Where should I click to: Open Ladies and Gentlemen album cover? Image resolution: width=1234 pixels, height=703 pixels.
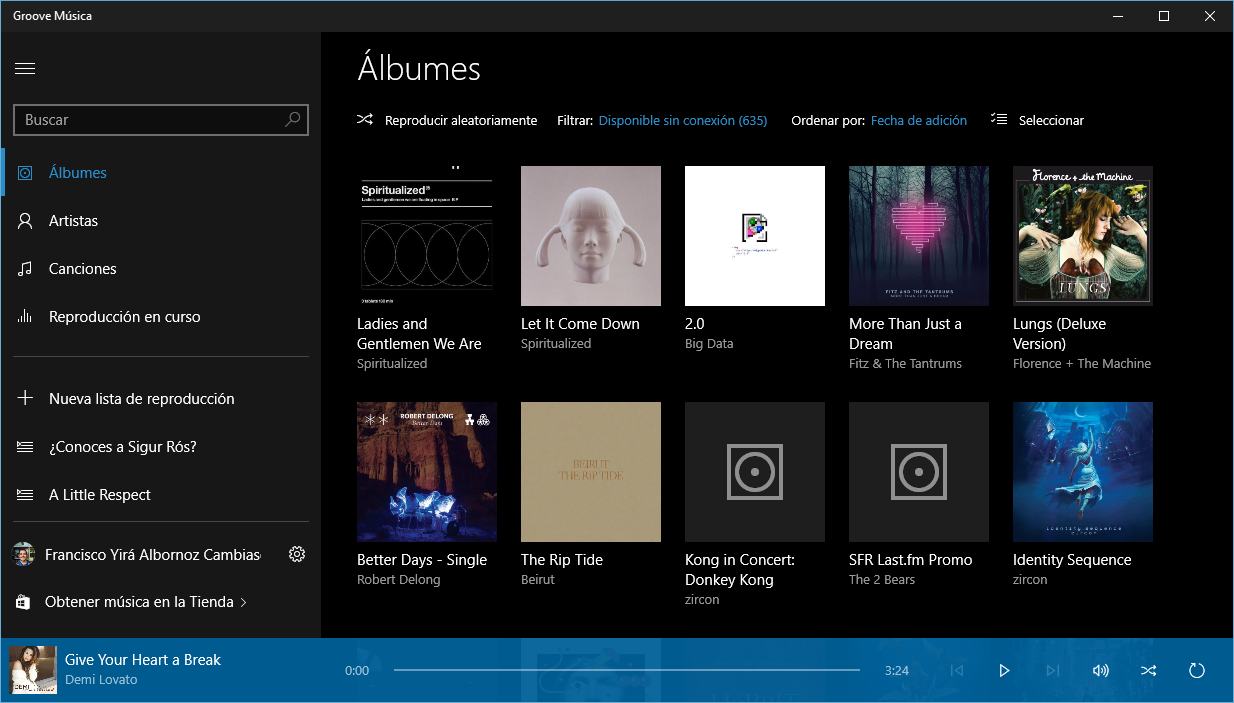[427, 236]
